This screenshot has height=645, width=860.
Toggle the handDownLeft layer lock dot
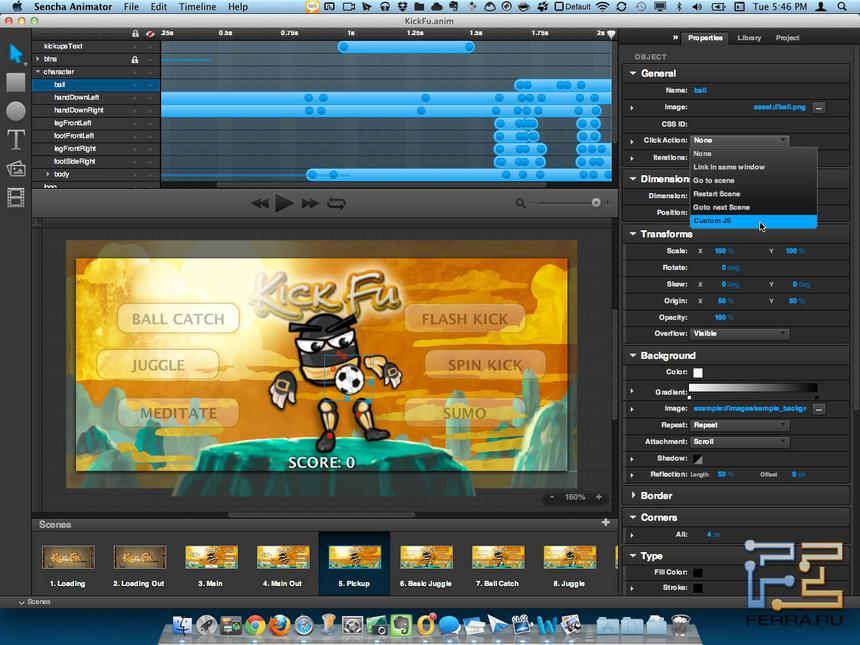tap(135, 97)
